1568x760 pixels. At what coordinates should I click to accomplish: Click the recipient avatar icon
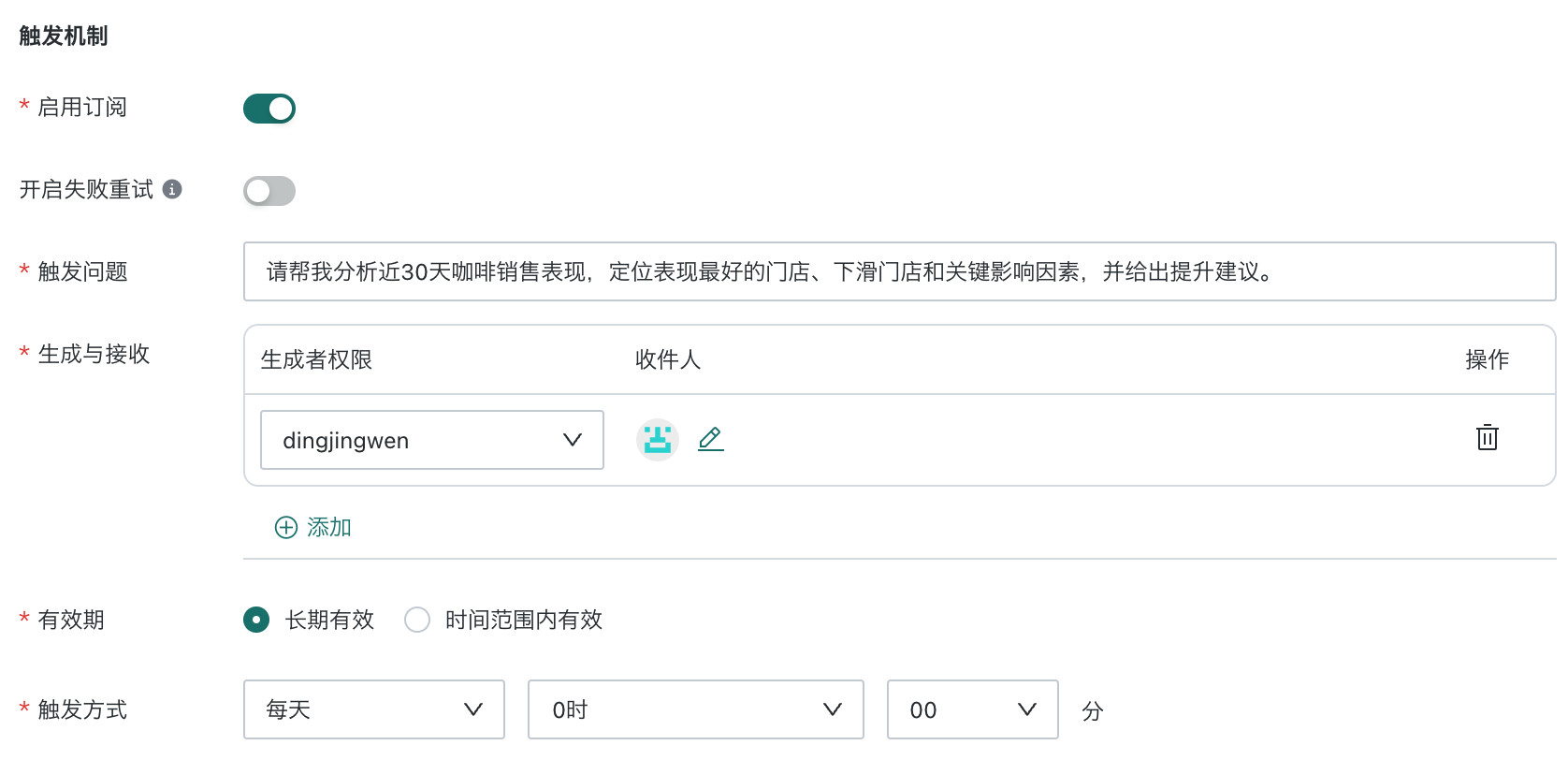[x=658, y=439]
